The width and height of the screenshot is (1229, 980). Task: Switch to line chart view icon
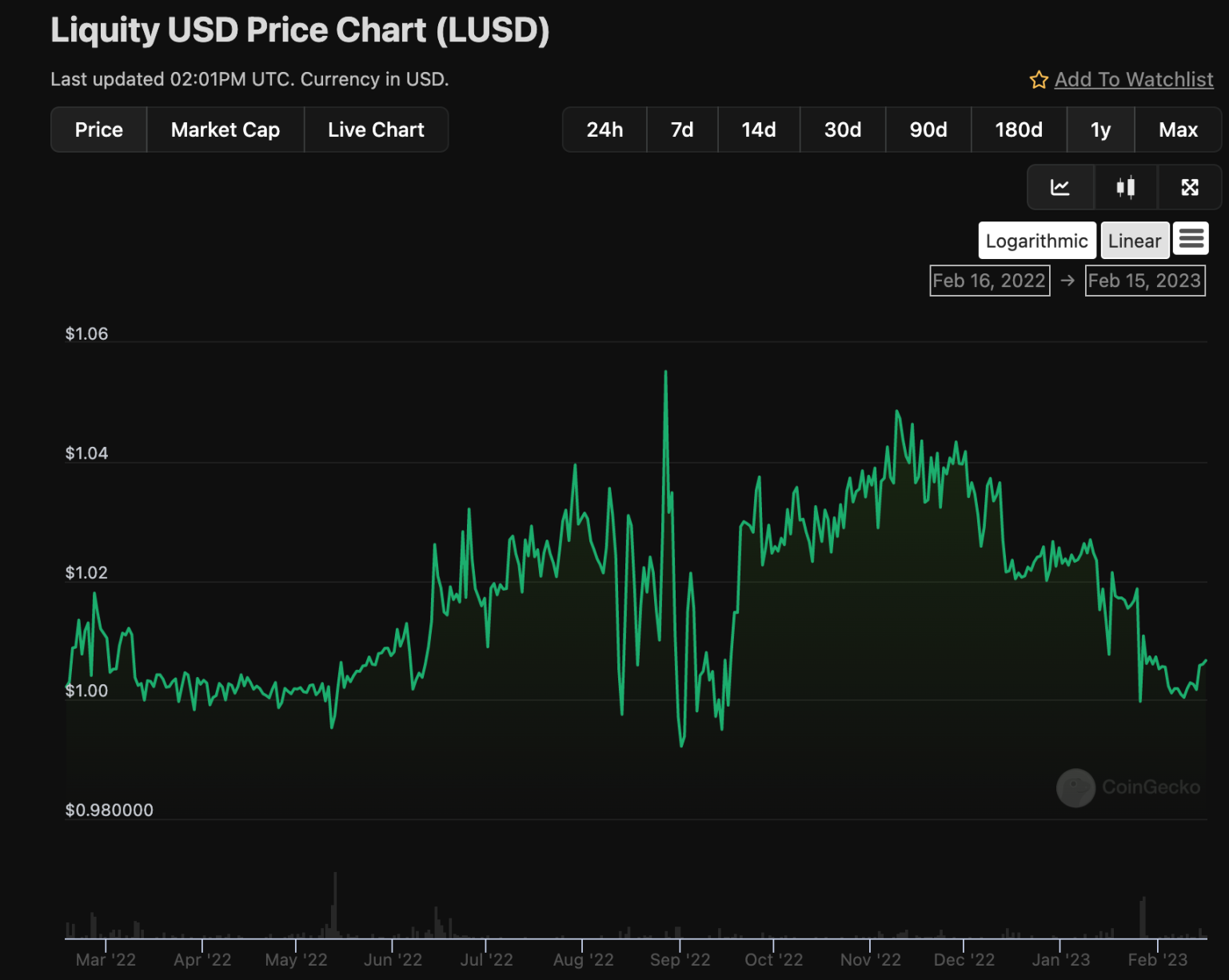point(1060,187)
